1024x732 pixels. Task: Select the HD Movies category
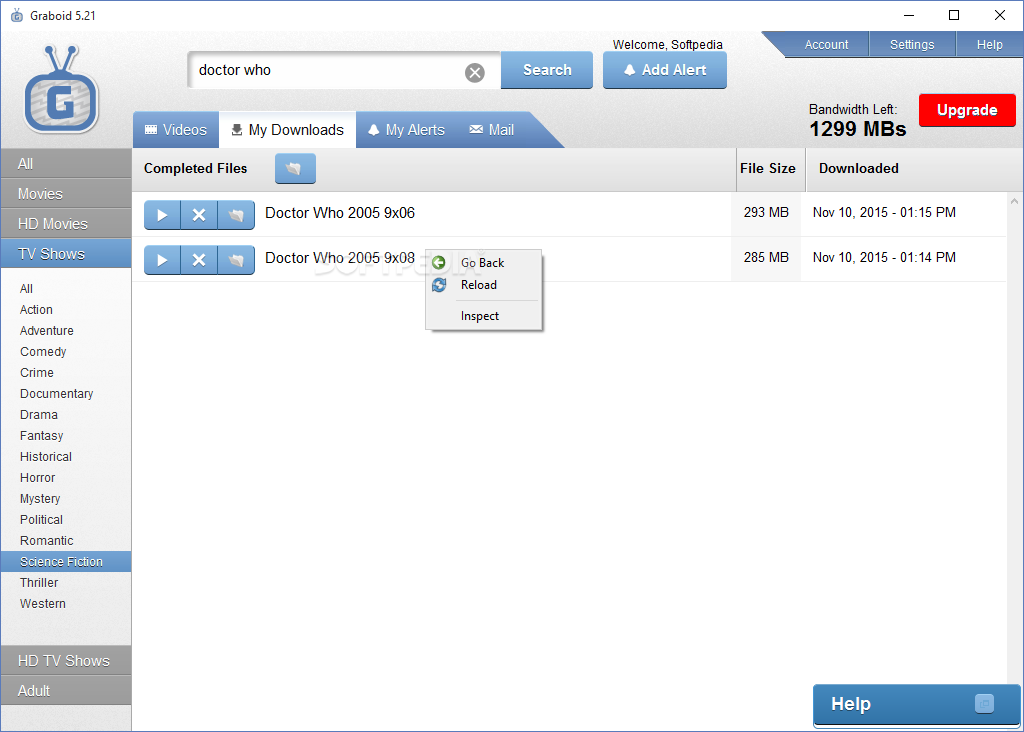coord(66,224)
